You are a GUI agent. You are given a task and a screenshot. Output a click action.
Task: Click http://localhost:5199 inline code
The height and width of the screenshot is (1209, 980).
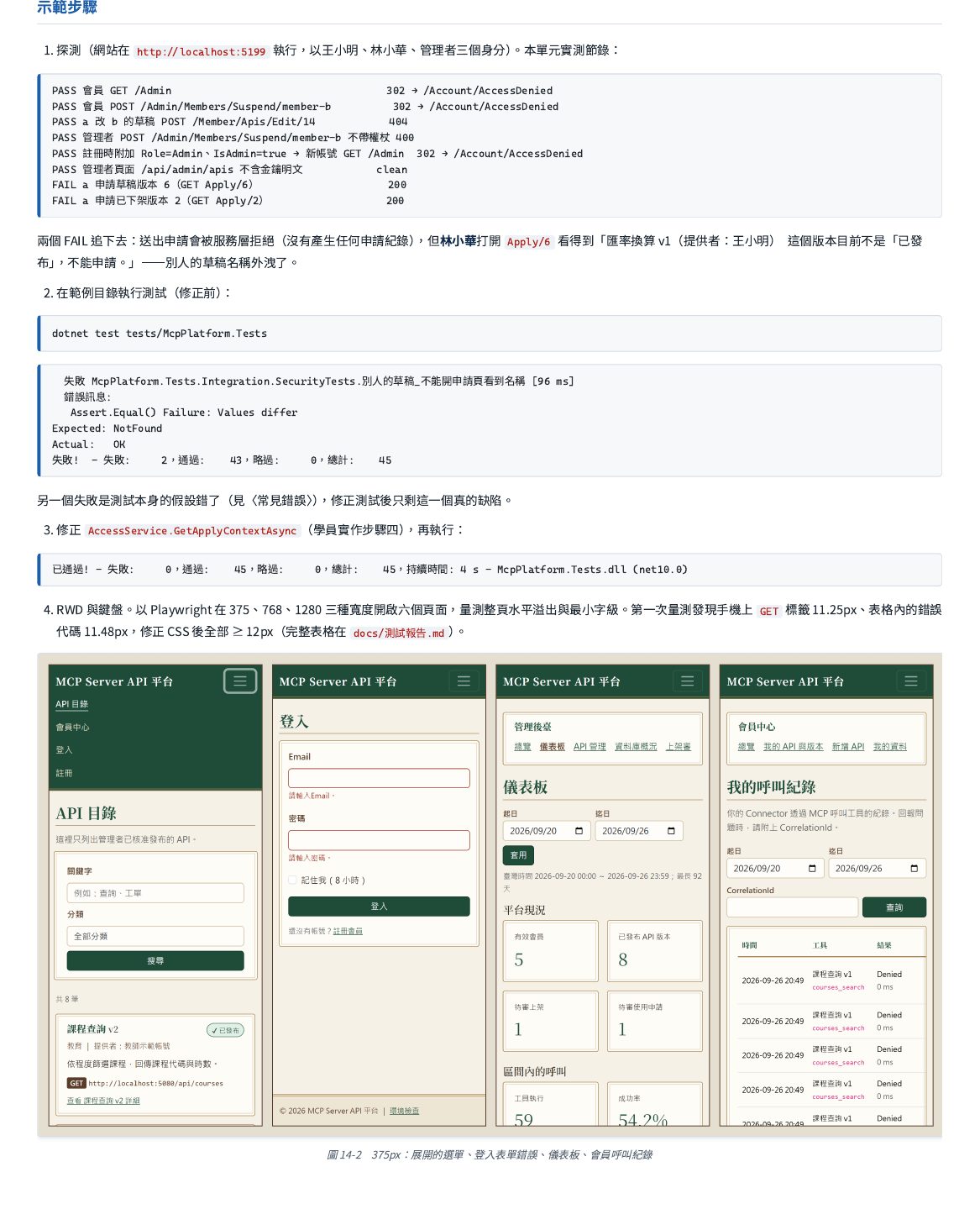[201, 51]
